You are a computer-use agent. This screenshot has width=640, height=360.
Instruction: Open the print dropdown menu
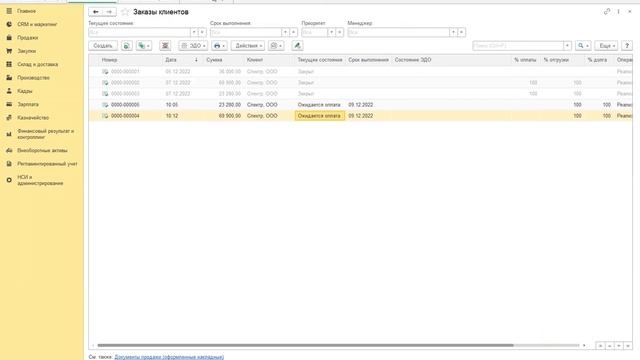(219, 46)
